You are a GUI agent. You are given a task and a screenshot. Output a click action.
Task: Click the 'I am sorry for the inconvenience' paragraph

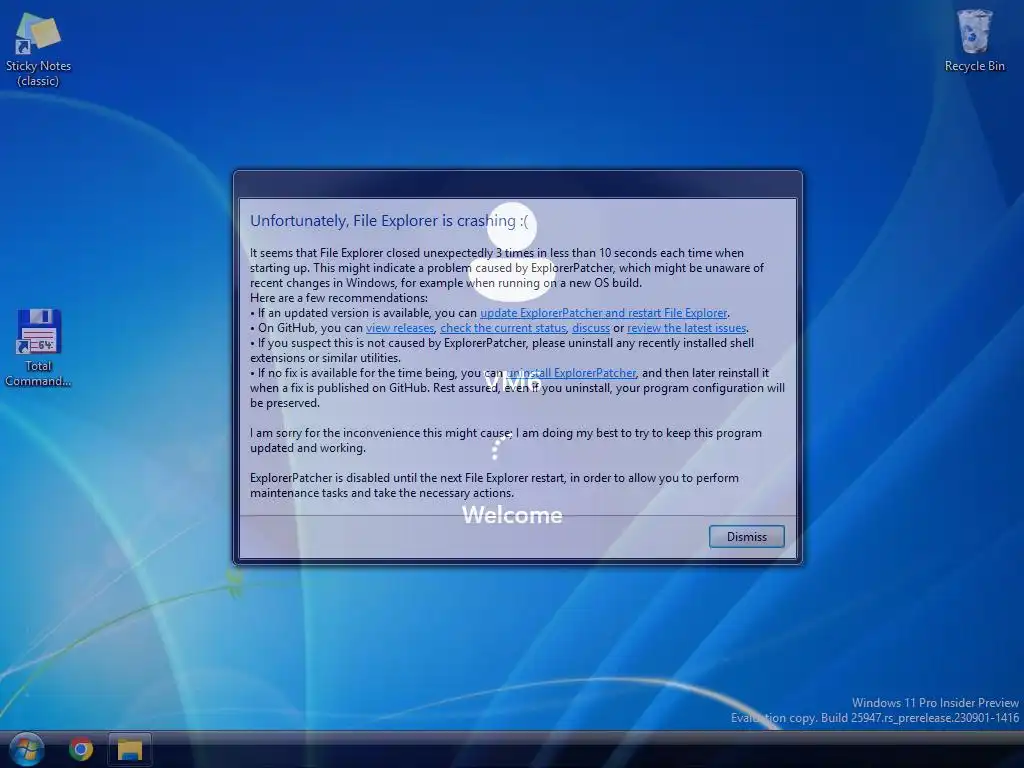coord(505,440)
